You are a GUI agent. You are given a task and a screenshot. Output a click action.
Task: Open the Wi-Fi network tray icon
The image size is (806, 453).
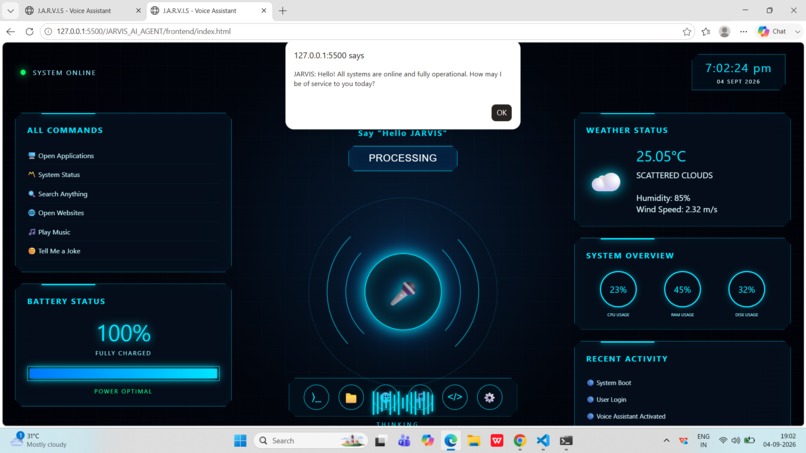click(723, 441)
